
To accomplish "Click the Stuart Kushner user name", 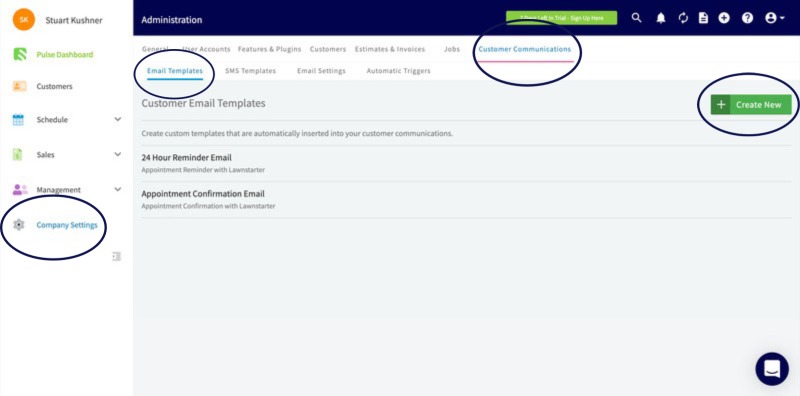I will (74, 20).
